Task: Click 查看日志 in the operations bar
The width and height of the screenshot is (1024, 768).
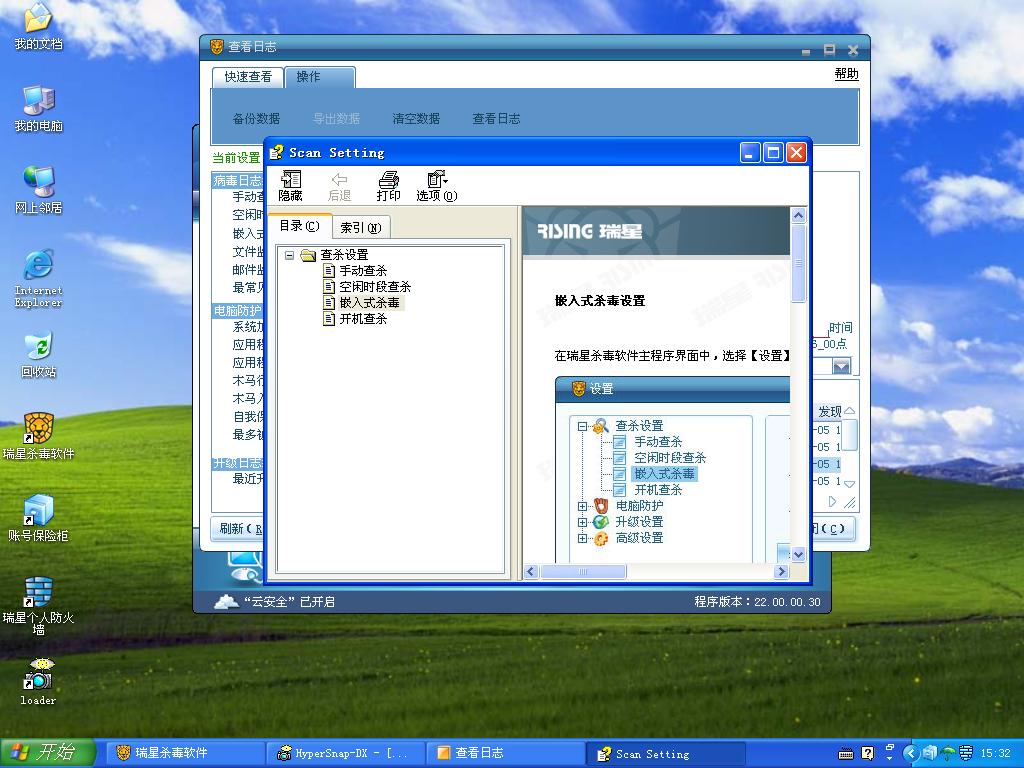Action: point(496,119)
